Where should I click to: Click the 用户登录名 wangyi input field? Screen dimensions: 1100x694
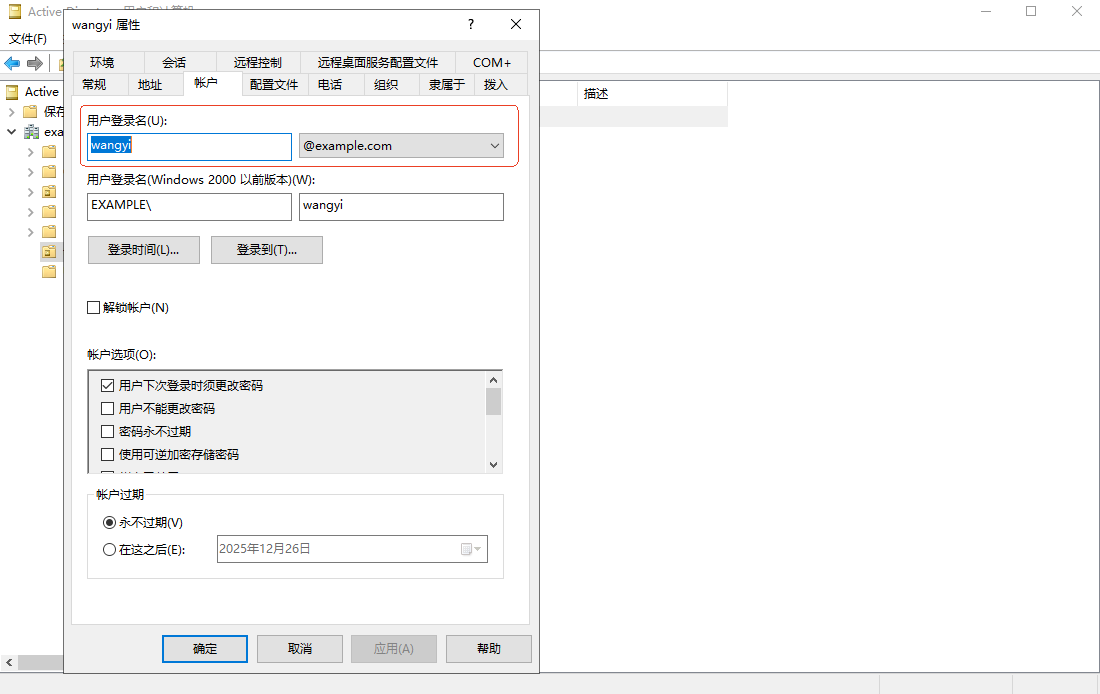pos(189,147)
